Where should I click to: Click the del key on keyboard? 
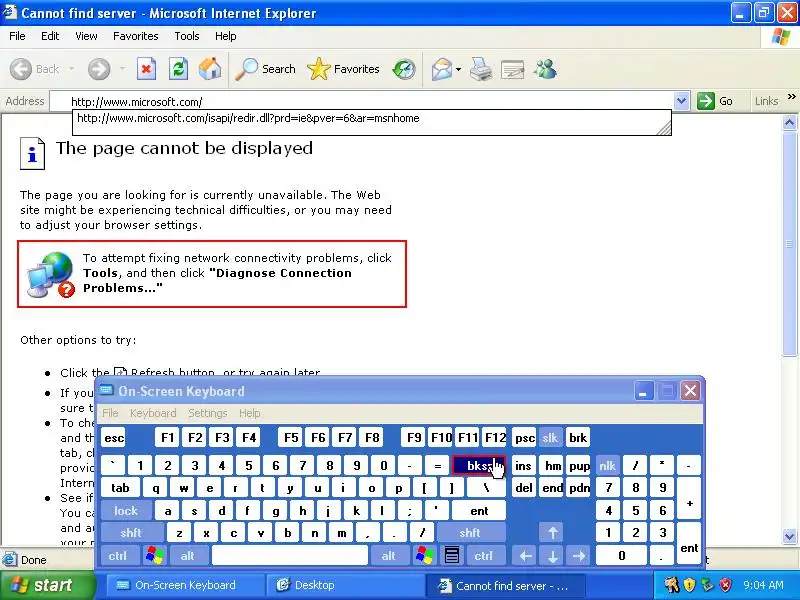tap(524, 488)
